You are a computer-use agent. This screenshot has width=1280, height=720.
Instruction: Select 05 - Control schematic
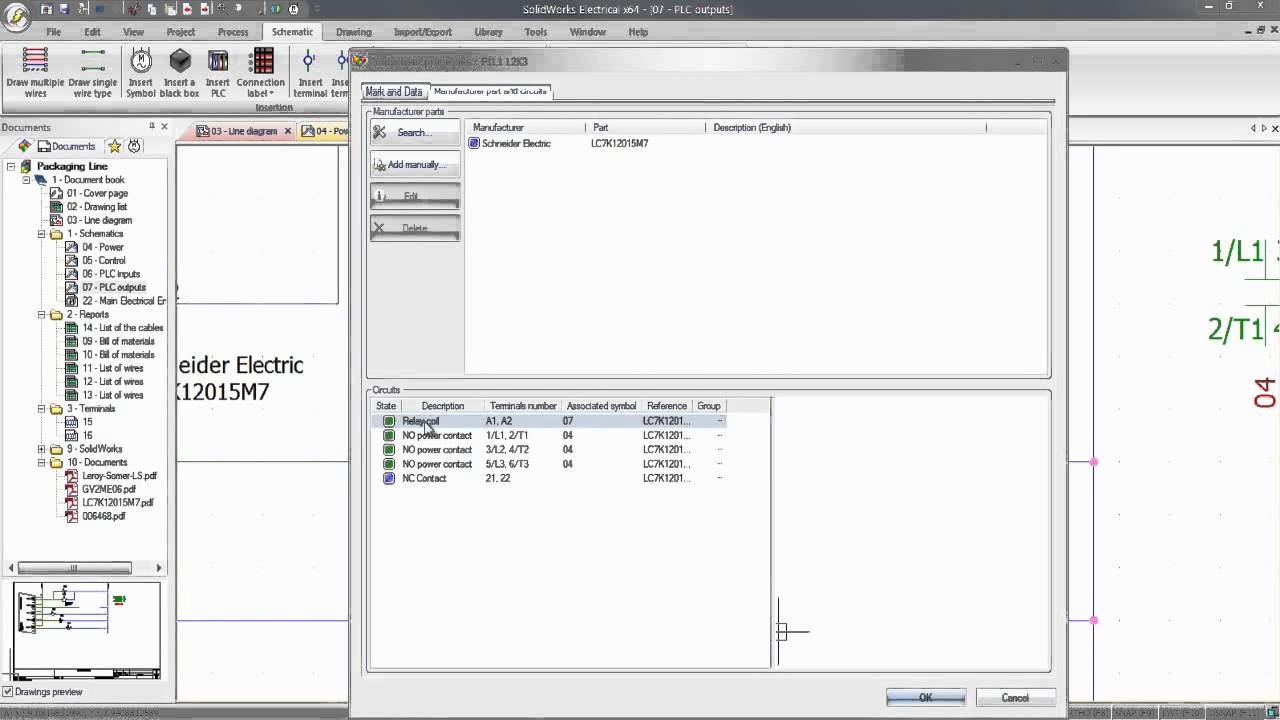(104, 261)
